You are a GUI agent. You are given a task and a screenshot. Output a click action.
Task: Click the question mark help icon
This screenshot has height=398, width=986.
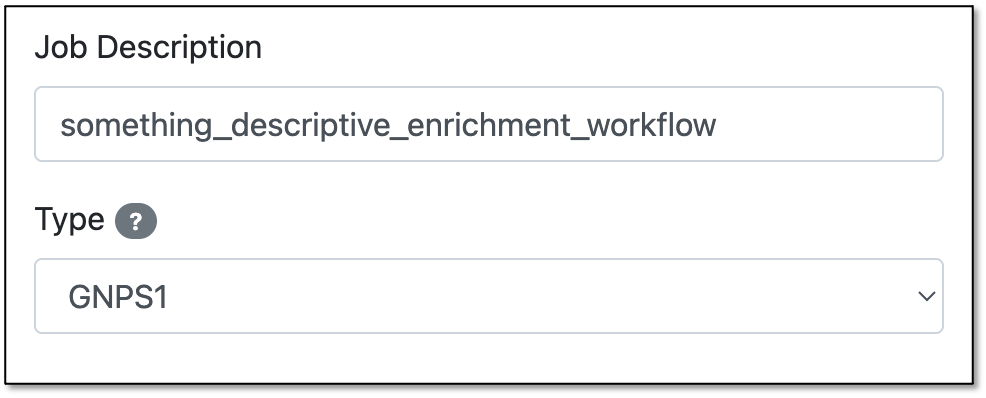tap(136, 221)
